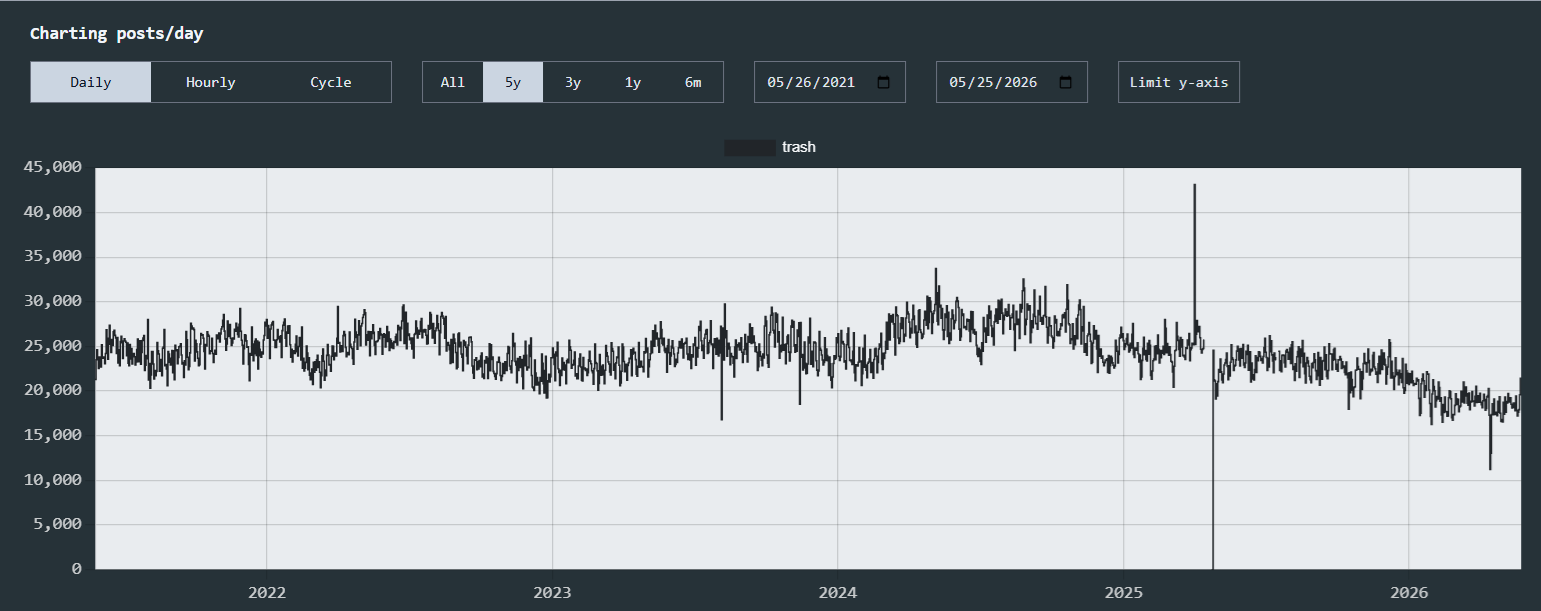The image size is (1541, 611).
Task: Click the trash legend label text
Action: (799, 147)
